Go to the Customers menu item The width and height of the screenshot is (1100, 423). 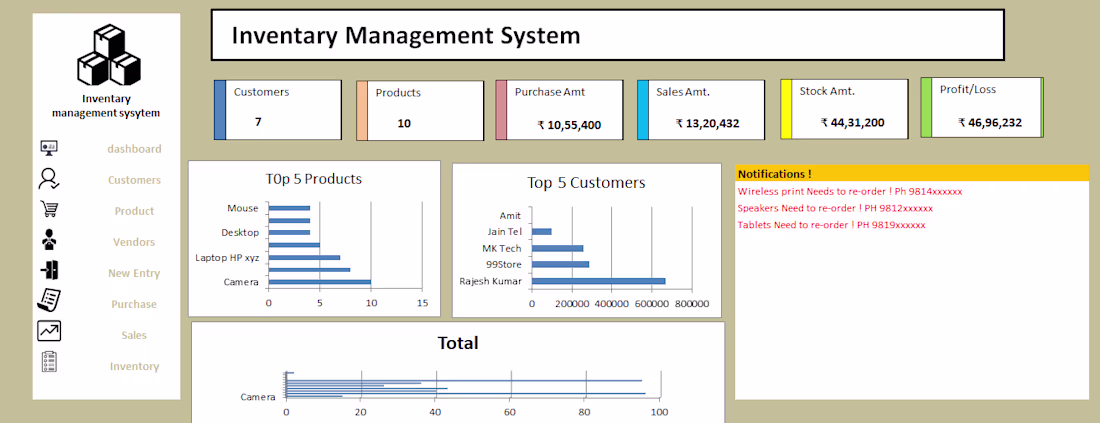pyautogui.click(x=134, y=180)
